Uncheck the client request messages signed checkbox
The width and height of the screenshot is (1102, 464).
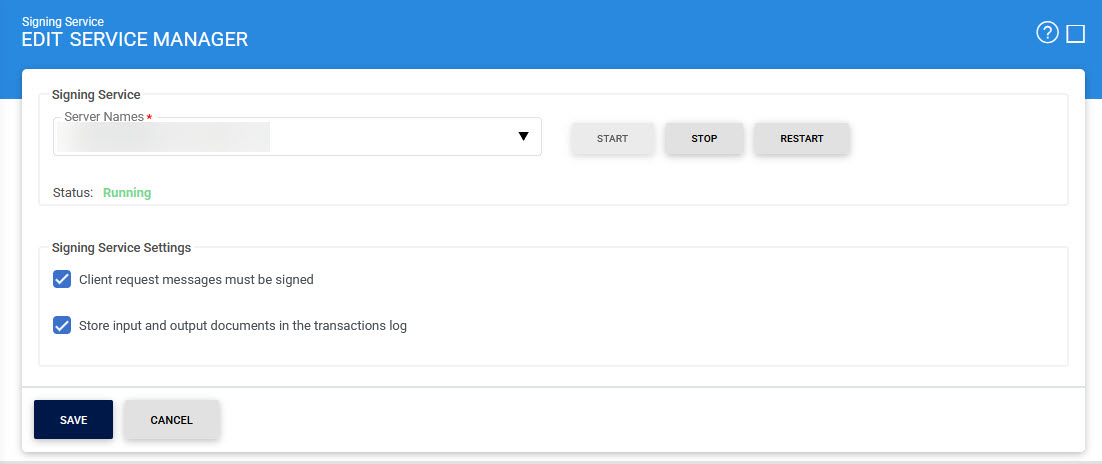(62, 280)
